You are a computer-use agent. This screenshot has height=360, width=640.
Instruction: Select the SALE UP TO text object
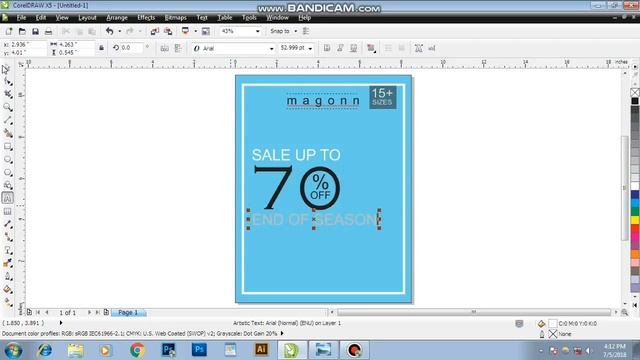pyautogui.click(x=296, y=155)
